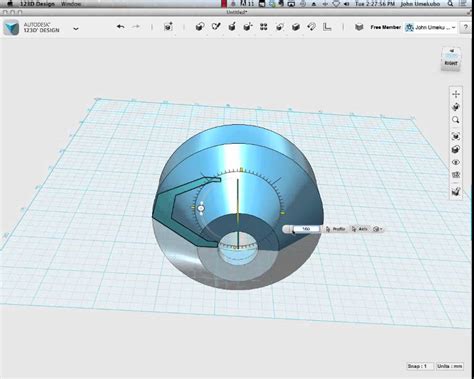
Task: Select the Orbit navigation tool
Action: pos(456,107)
